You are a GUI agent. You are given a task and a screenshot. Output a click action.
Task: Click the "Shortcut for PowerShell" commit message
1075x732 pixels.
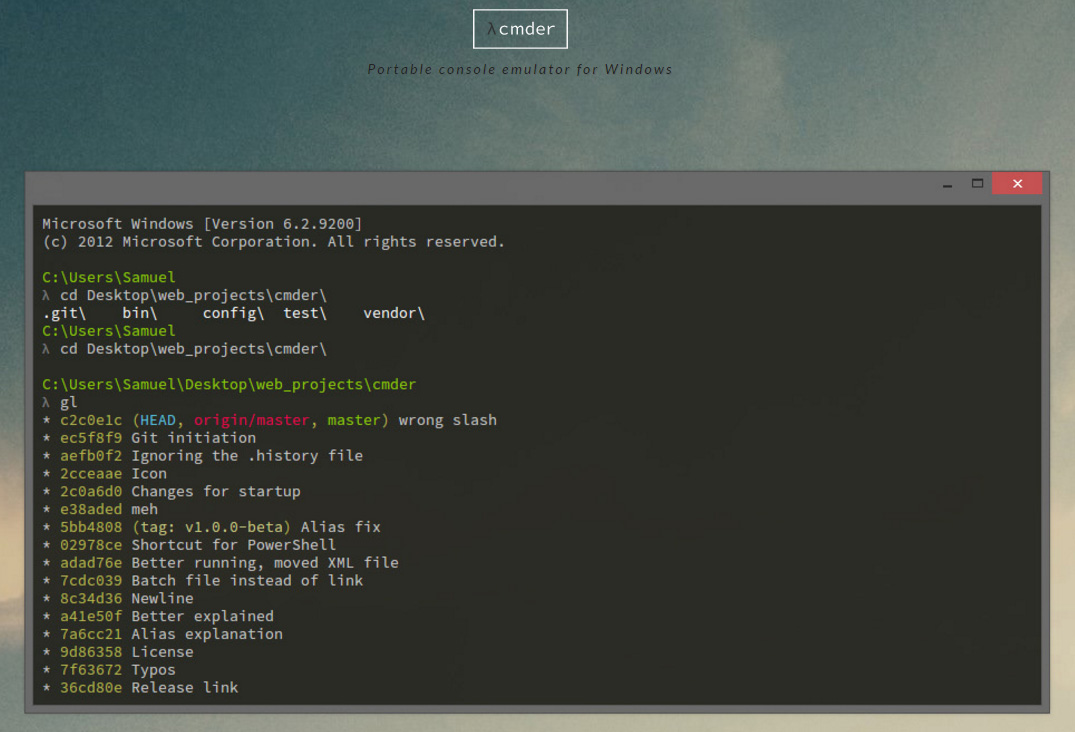(x=234, y=545)
